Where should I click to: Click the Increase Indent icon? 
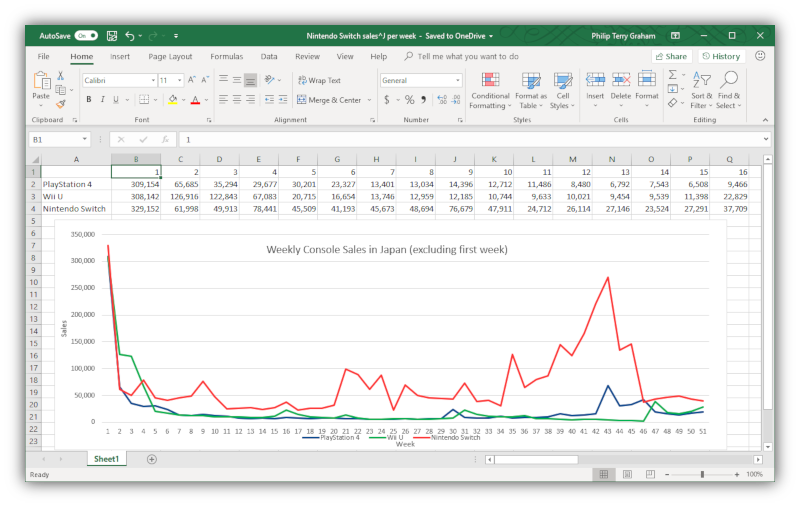coord(283,99)
